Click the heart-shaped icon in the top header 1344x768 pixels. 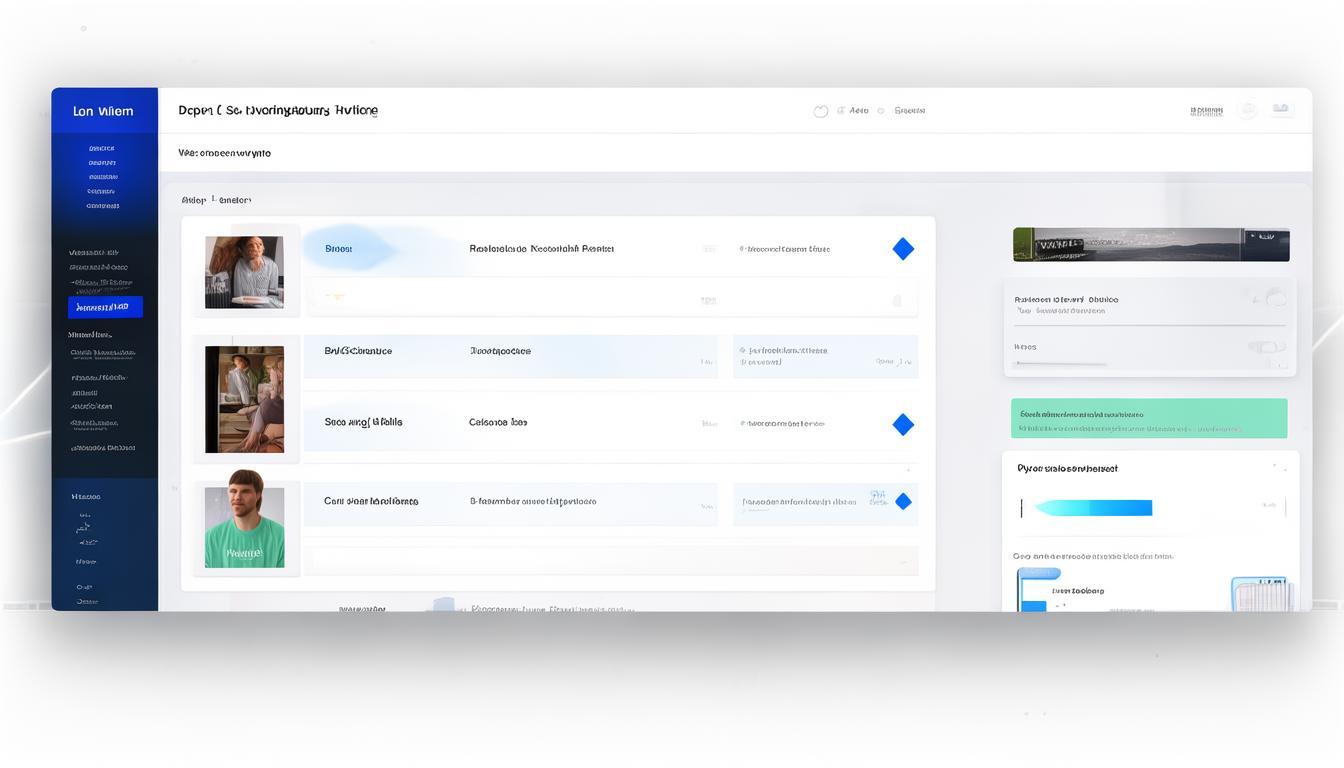pos(821,111)
